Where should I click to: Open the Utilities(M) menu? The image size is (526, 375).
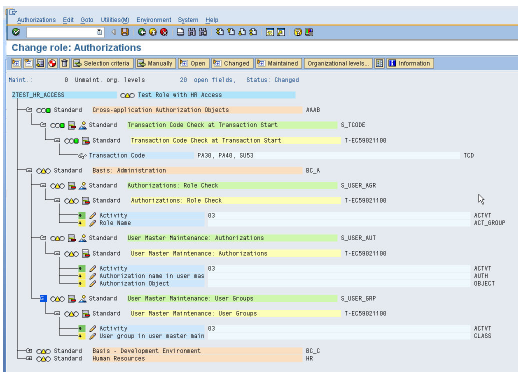[115, 20]
